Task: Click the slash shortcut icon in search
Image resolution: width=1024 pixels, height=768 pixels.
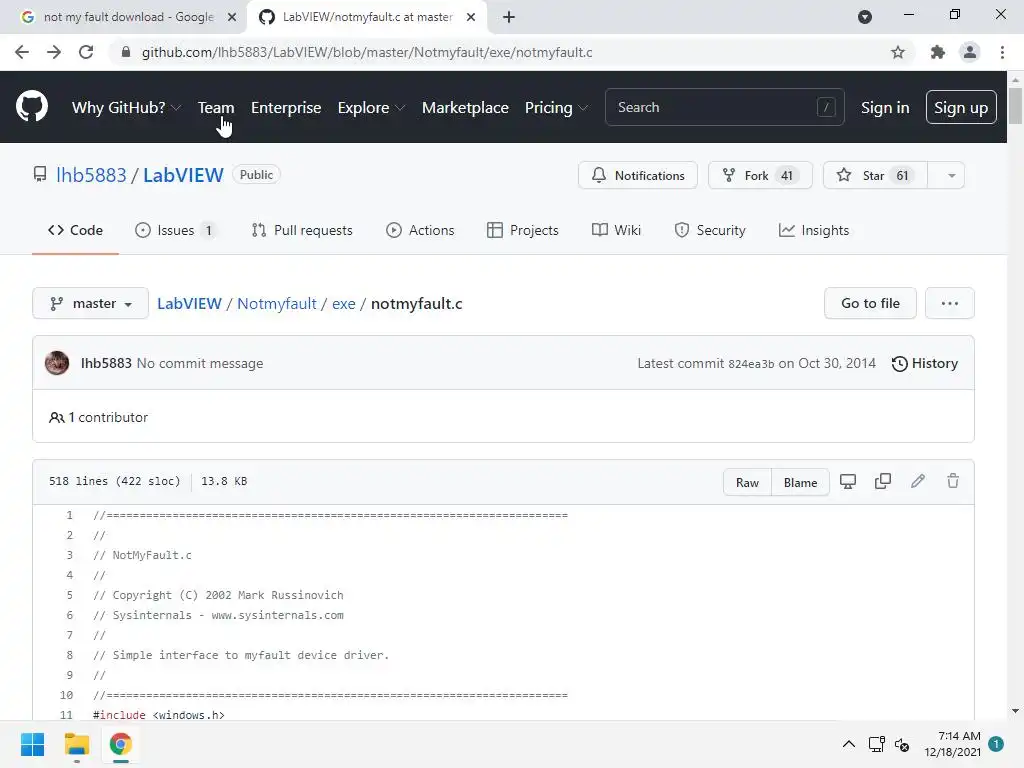Action: (826, 107)
